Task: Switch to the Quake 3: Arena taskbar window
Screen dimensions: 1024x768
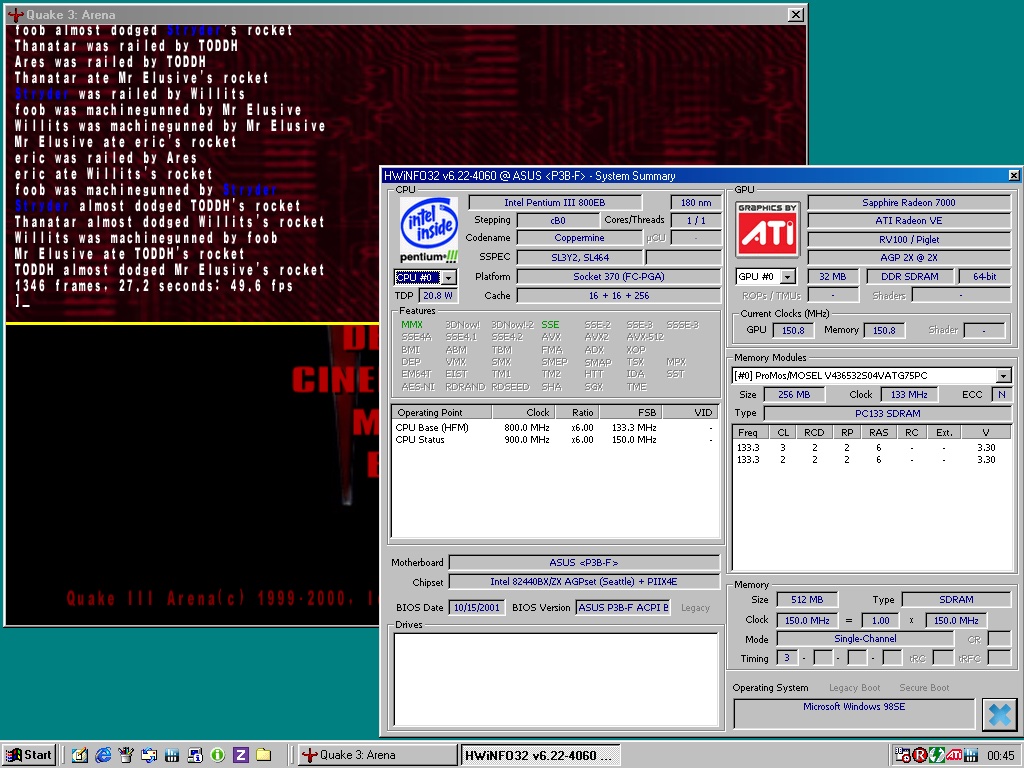Action: [376, 754]
